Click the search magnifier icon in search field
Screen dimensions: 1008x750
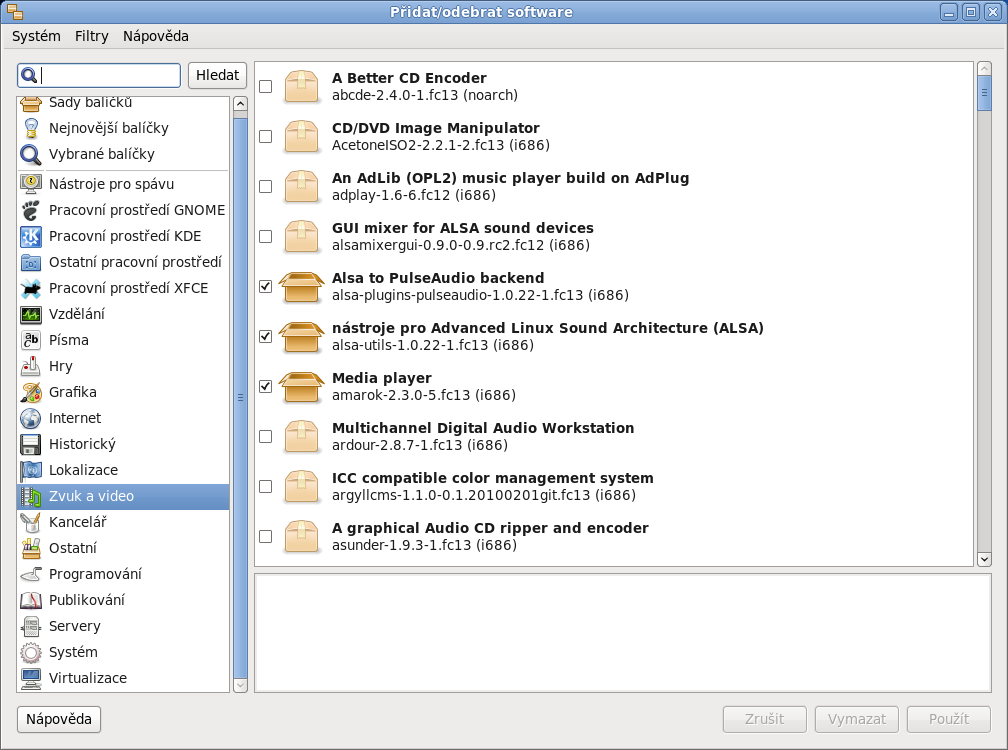[x=29, y=76]
